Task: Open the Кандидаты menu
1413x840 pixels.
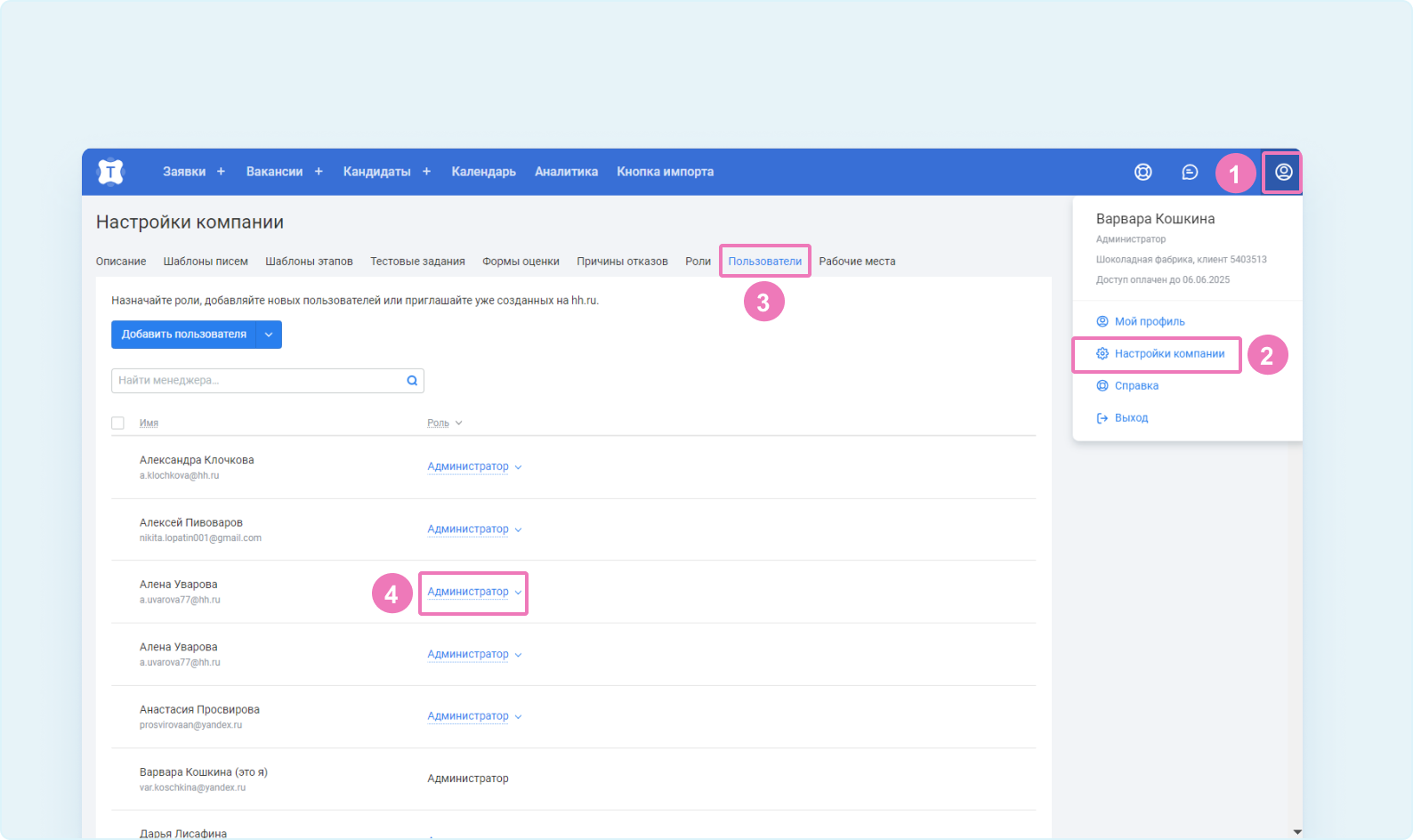Action: tap(377, 172)
